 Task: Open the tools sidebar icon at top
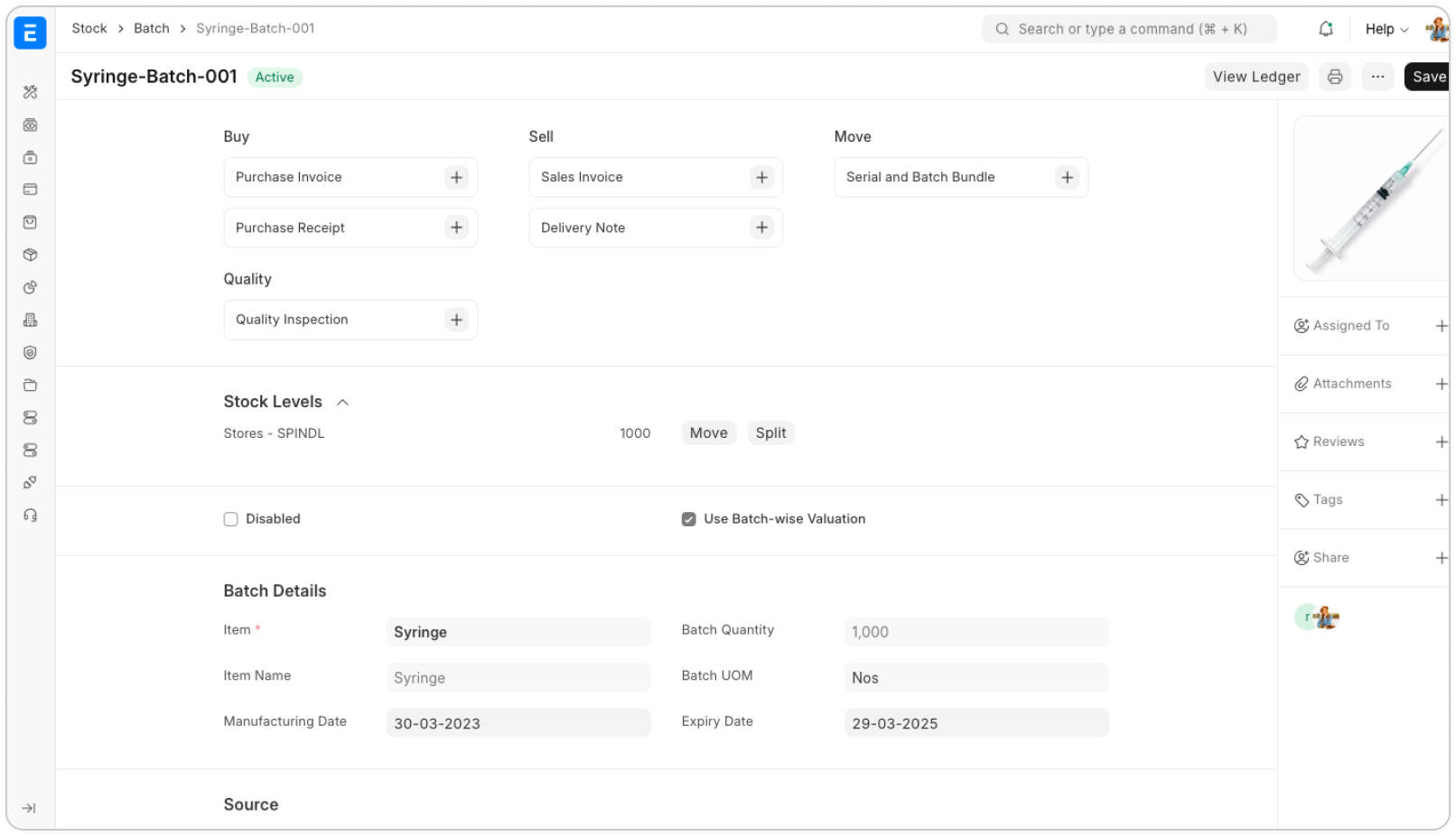(30, 92)
